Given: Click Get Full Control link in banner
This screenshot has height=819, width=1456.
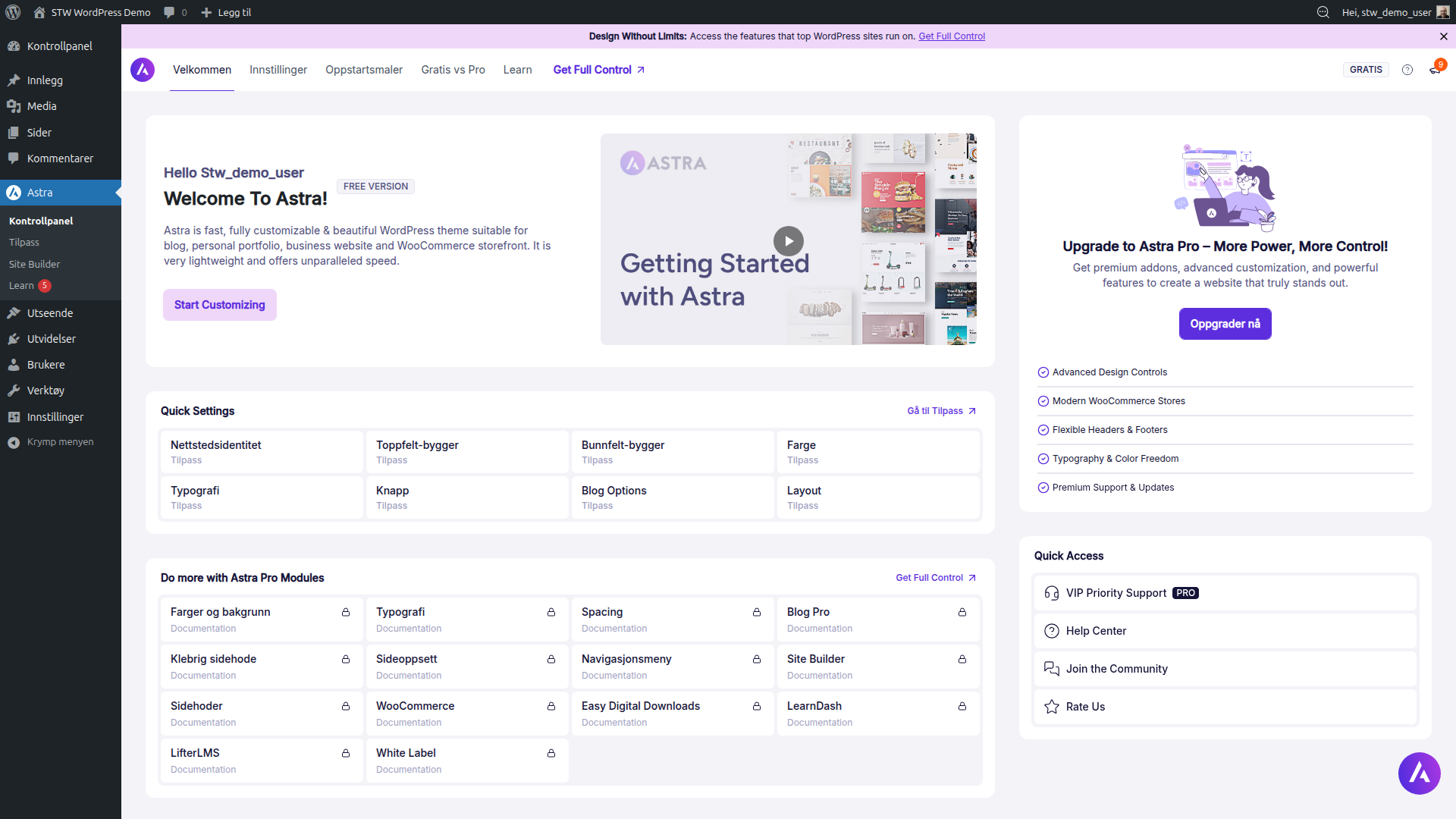Looking at the screenshot, I should 952,36.
